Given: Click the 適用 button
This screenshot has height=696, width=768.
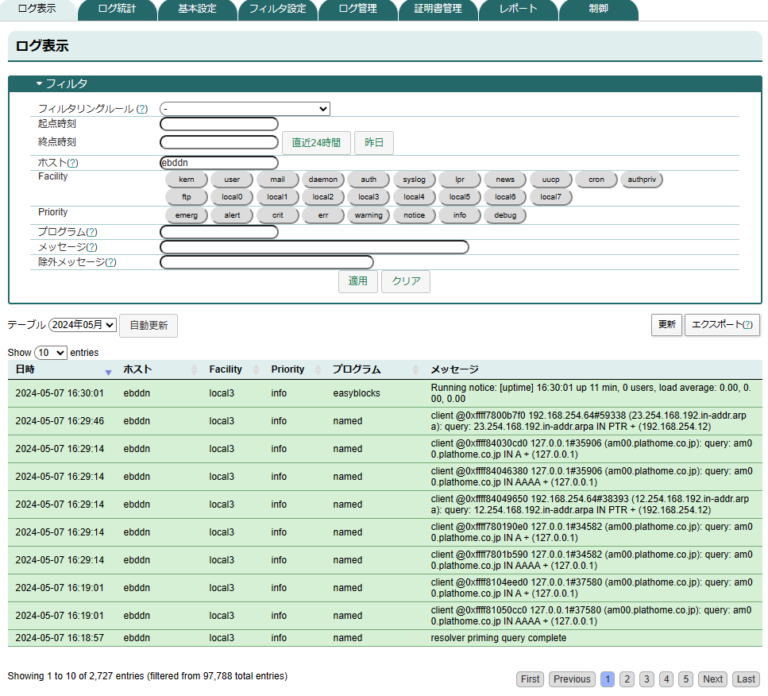Looking at the screenshot, I should point(357,282).
